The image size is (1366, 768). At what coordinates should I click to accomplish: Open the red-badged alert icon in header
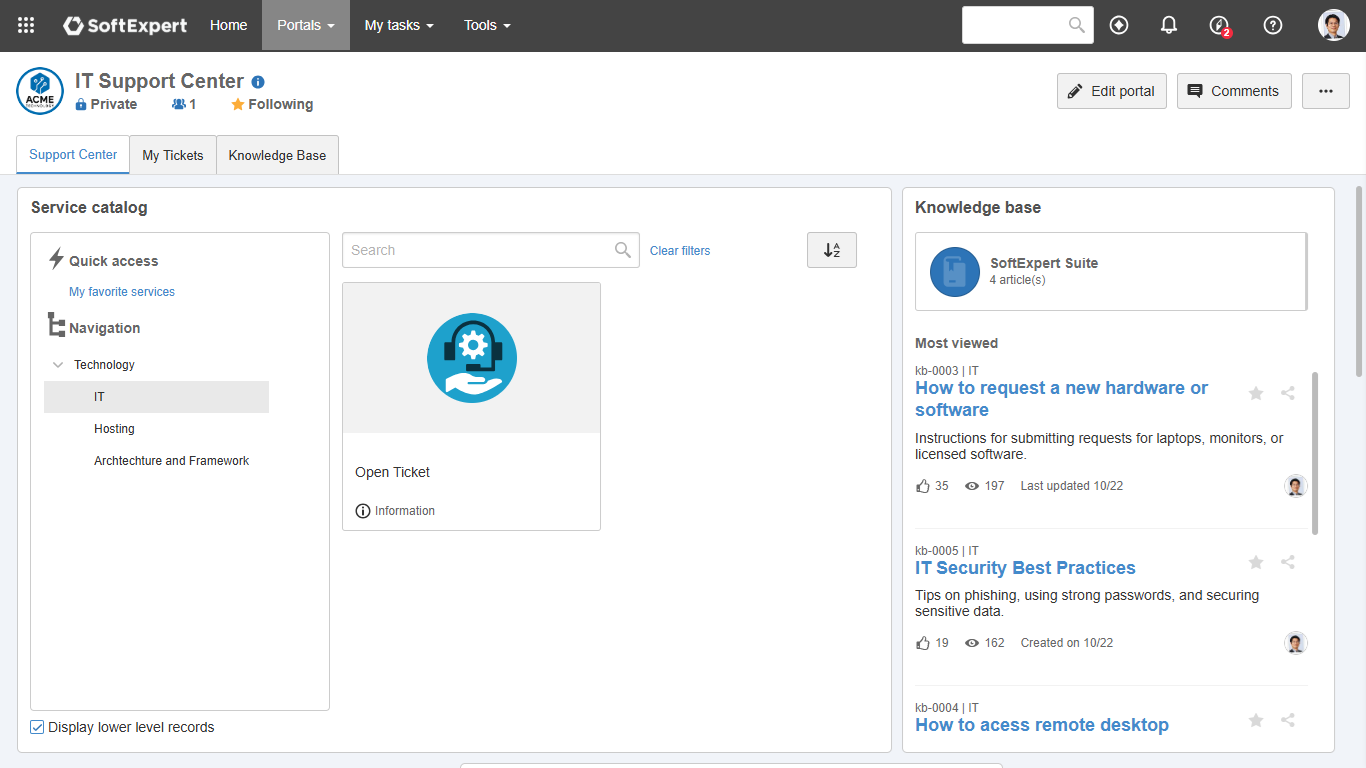click(1219, 25)
